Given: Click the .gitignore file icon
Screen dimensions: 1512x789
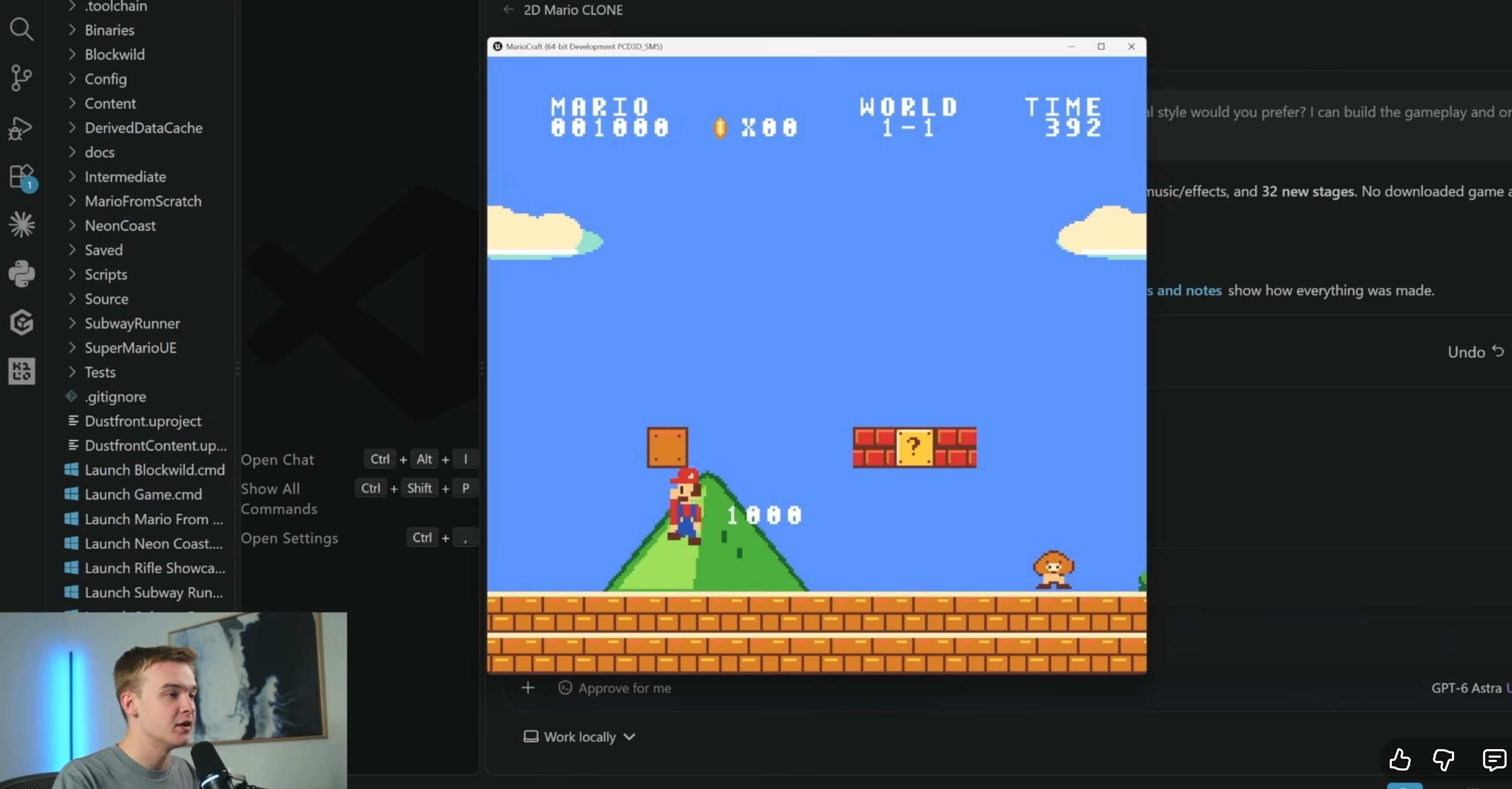Looking at the screenshot, I should click(x=72, y=397).
